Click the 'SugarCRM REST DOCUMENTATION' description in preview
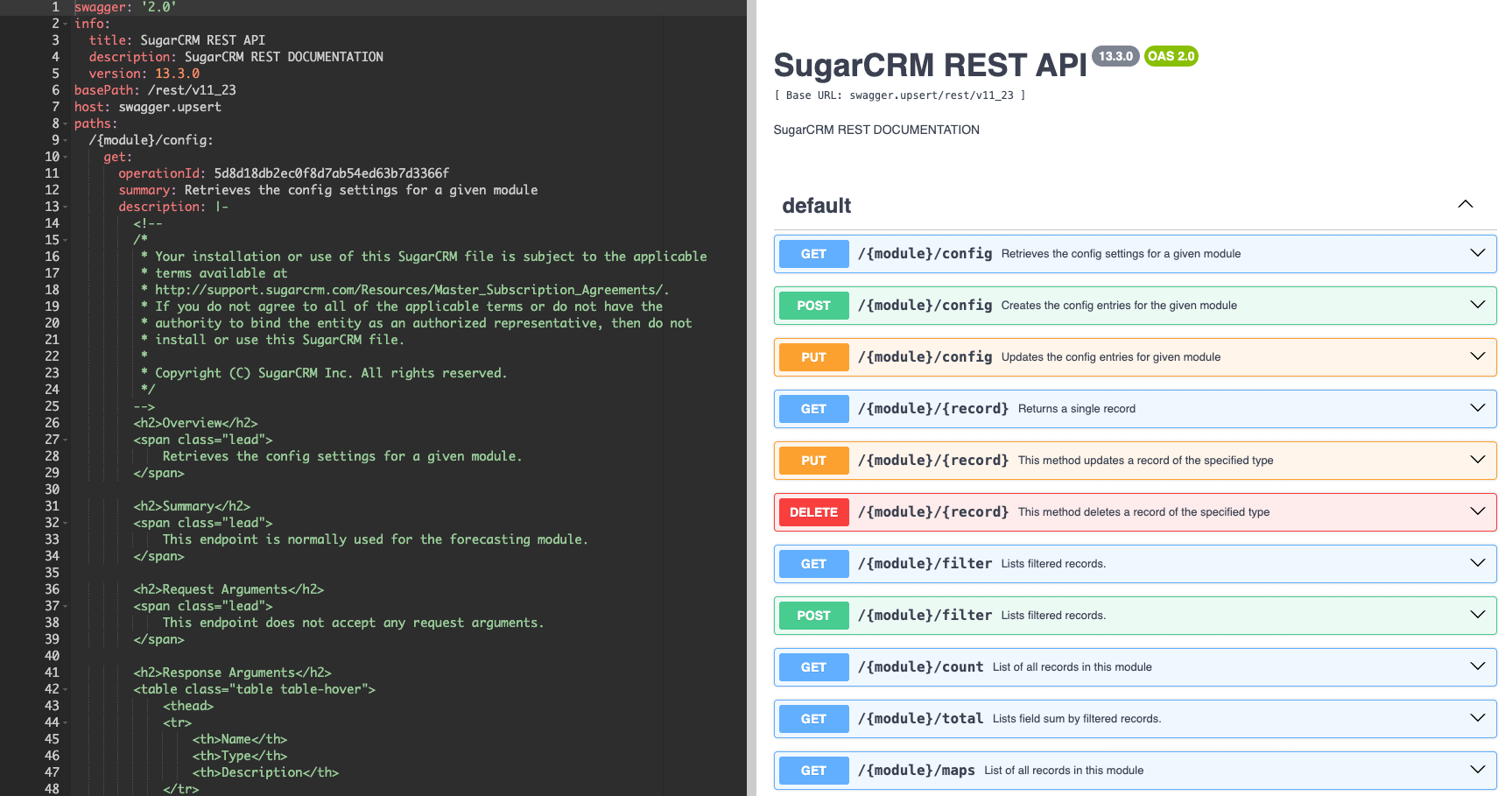Screen dimensions: 1512x796 [x=876, y=130]
